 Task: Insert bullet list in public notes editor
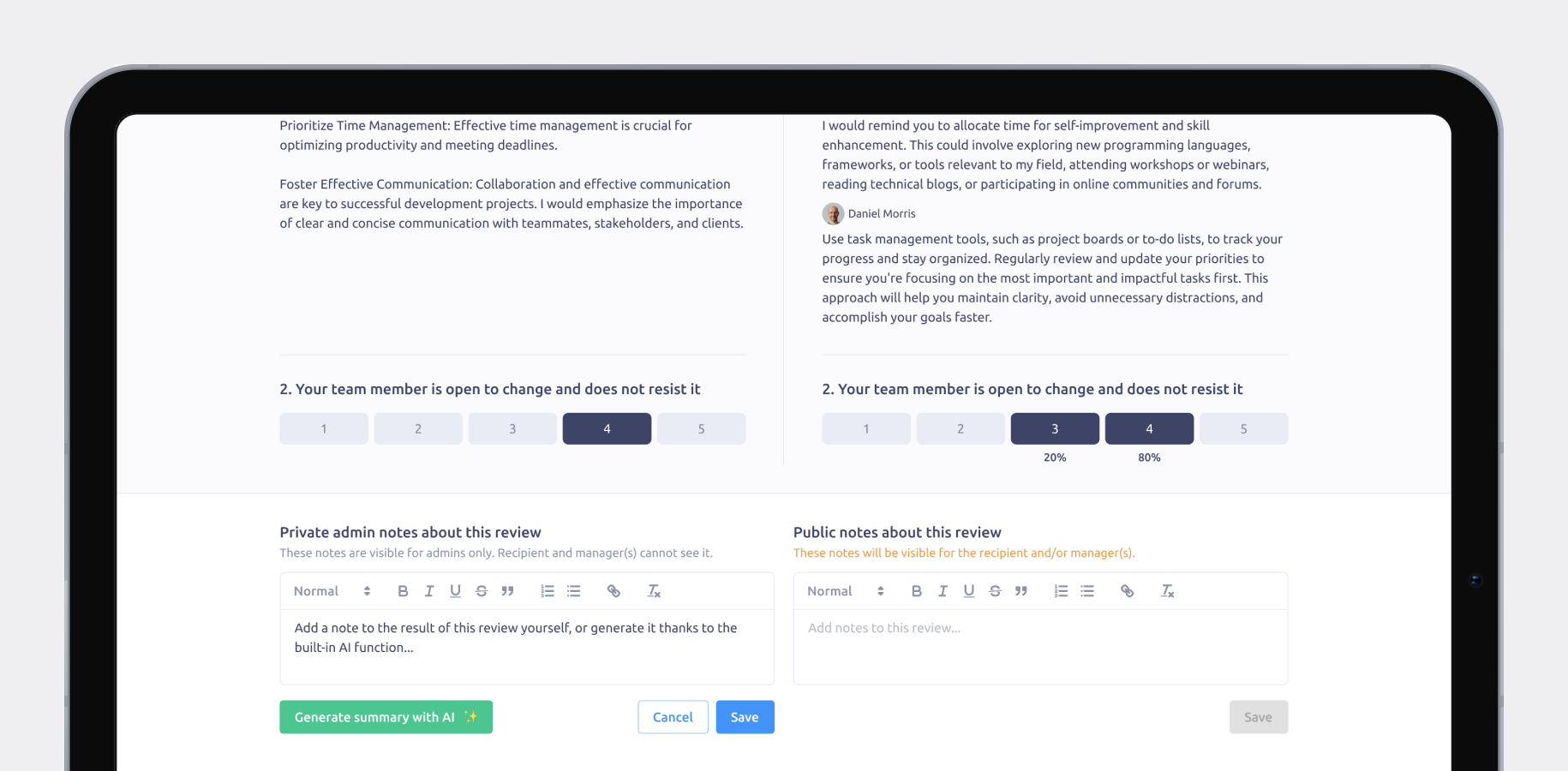pyautogui.click(x=1087, y=591)
